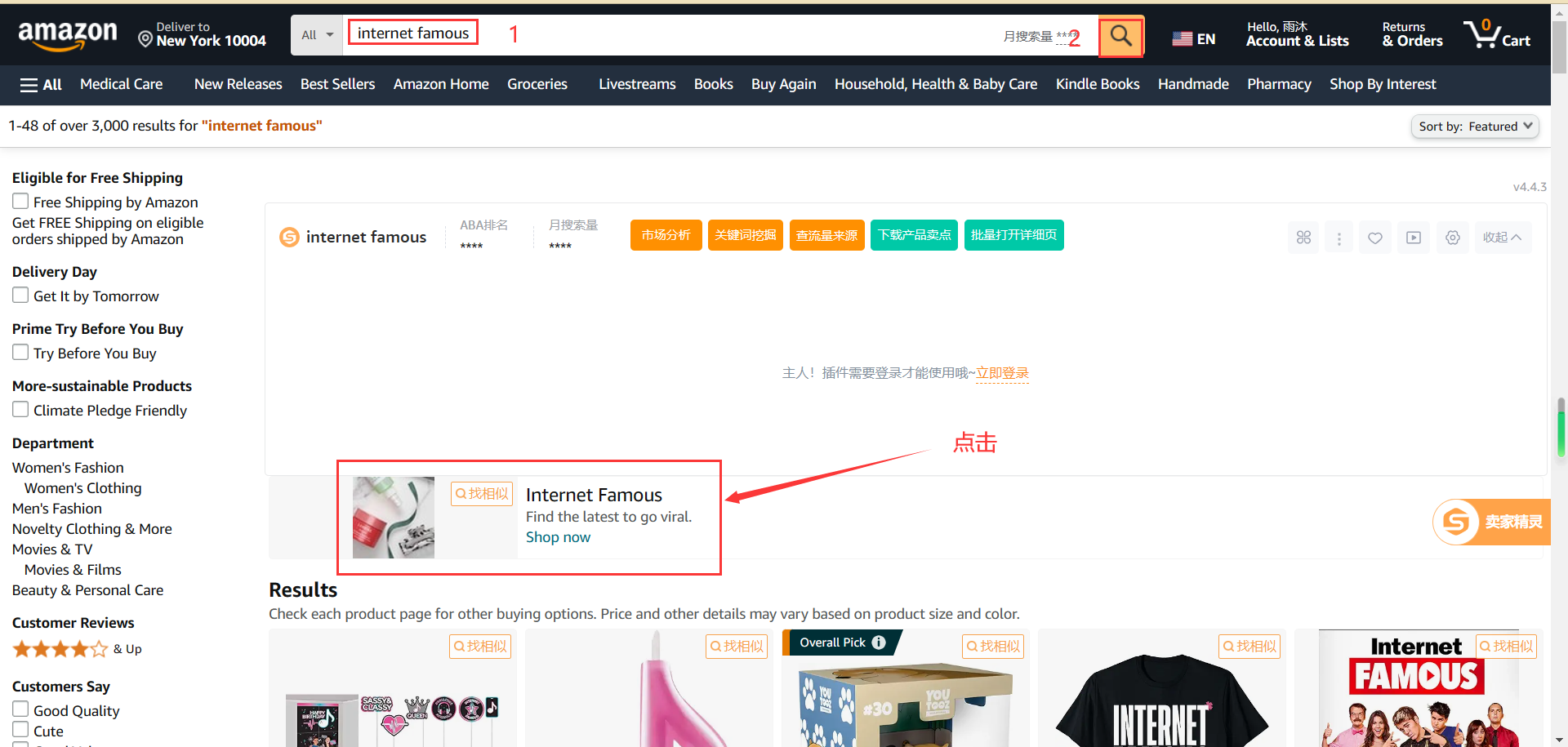Viewport: 1568px width, 747px height.
Task: Open the plugin settings gear icon
Action: pos(1453,238)
